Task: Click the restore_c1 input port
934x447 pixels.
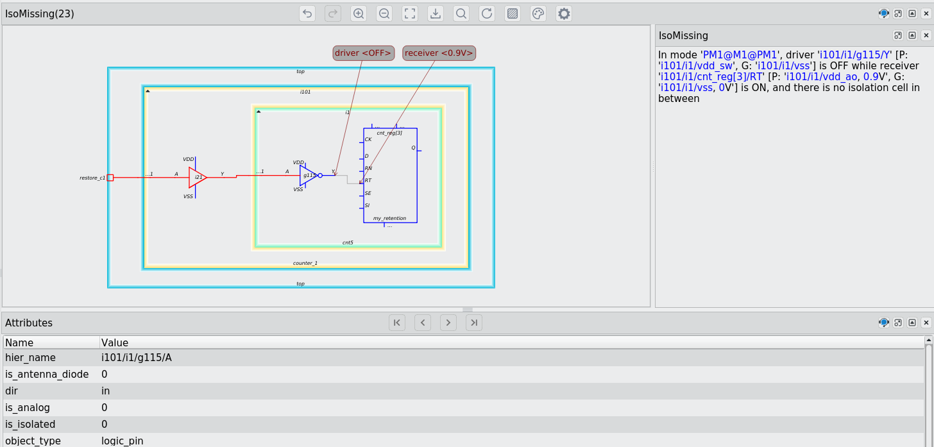Action: [110, 178]
